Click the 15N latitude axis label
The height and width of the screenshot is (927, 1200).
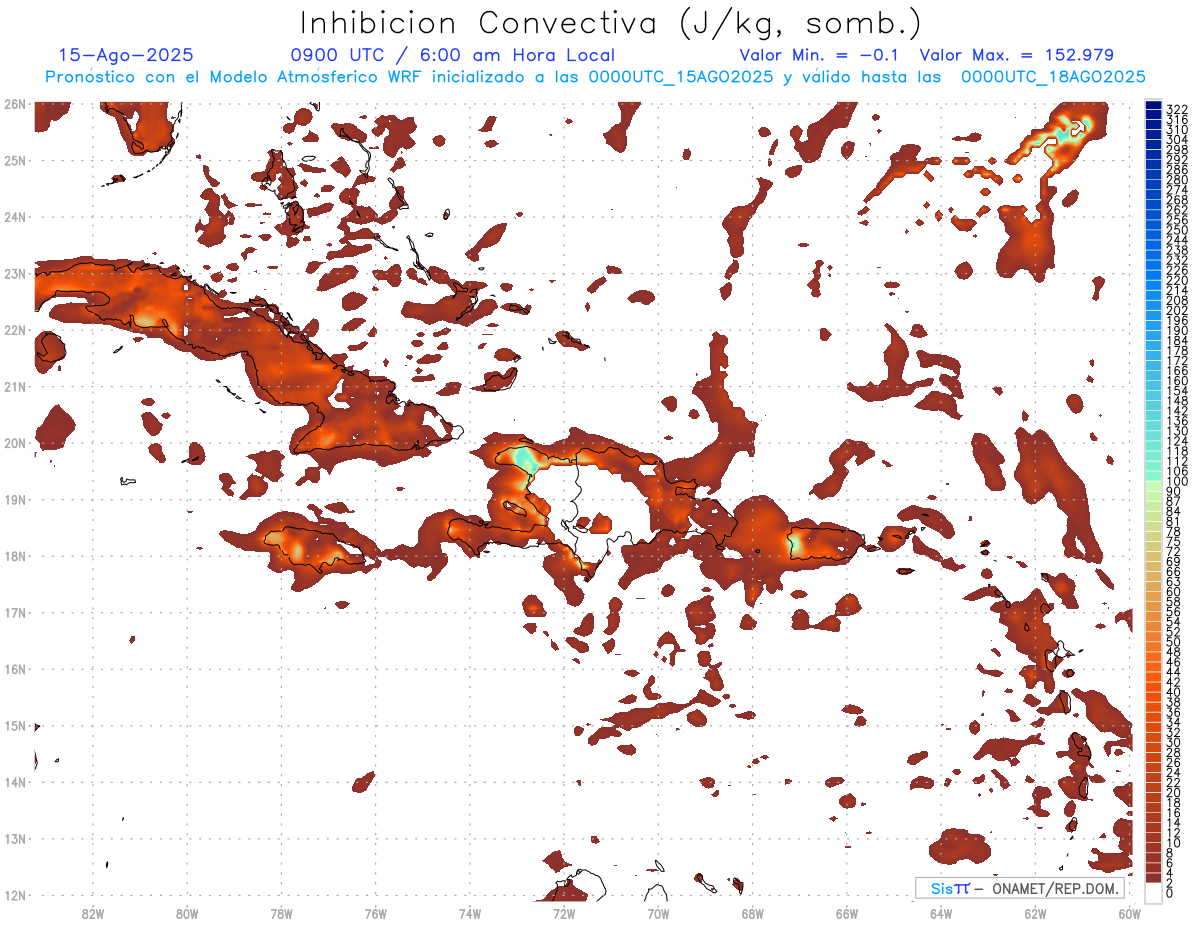point(14,725)
